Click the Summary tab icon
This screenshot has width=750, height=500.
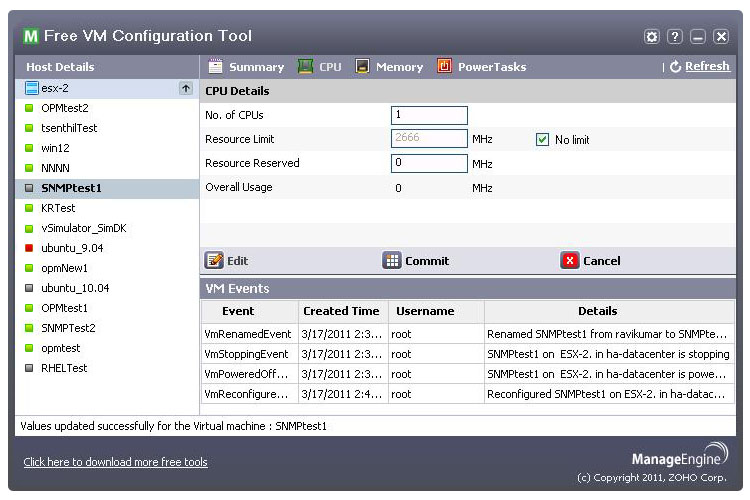(215, 67)
